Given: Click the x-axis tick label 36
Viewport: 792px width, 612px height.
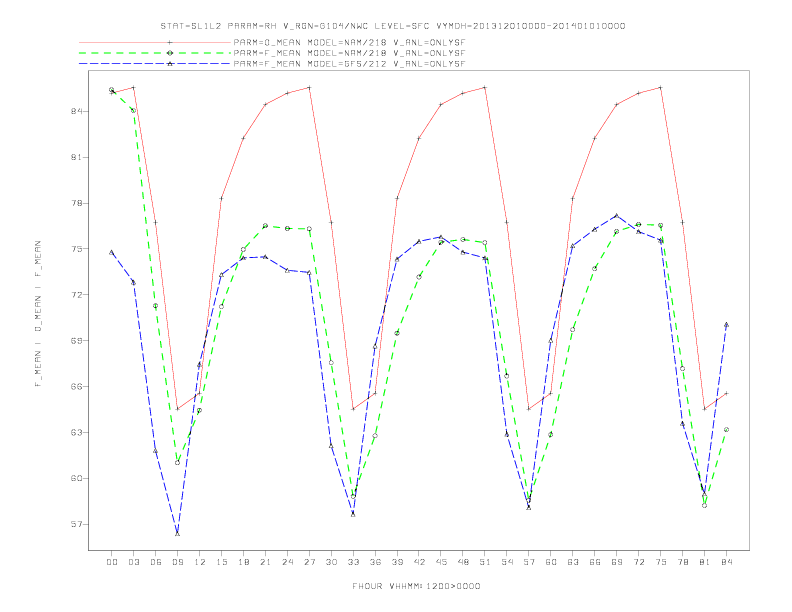Looking at the screenshot, I should 375,562.
